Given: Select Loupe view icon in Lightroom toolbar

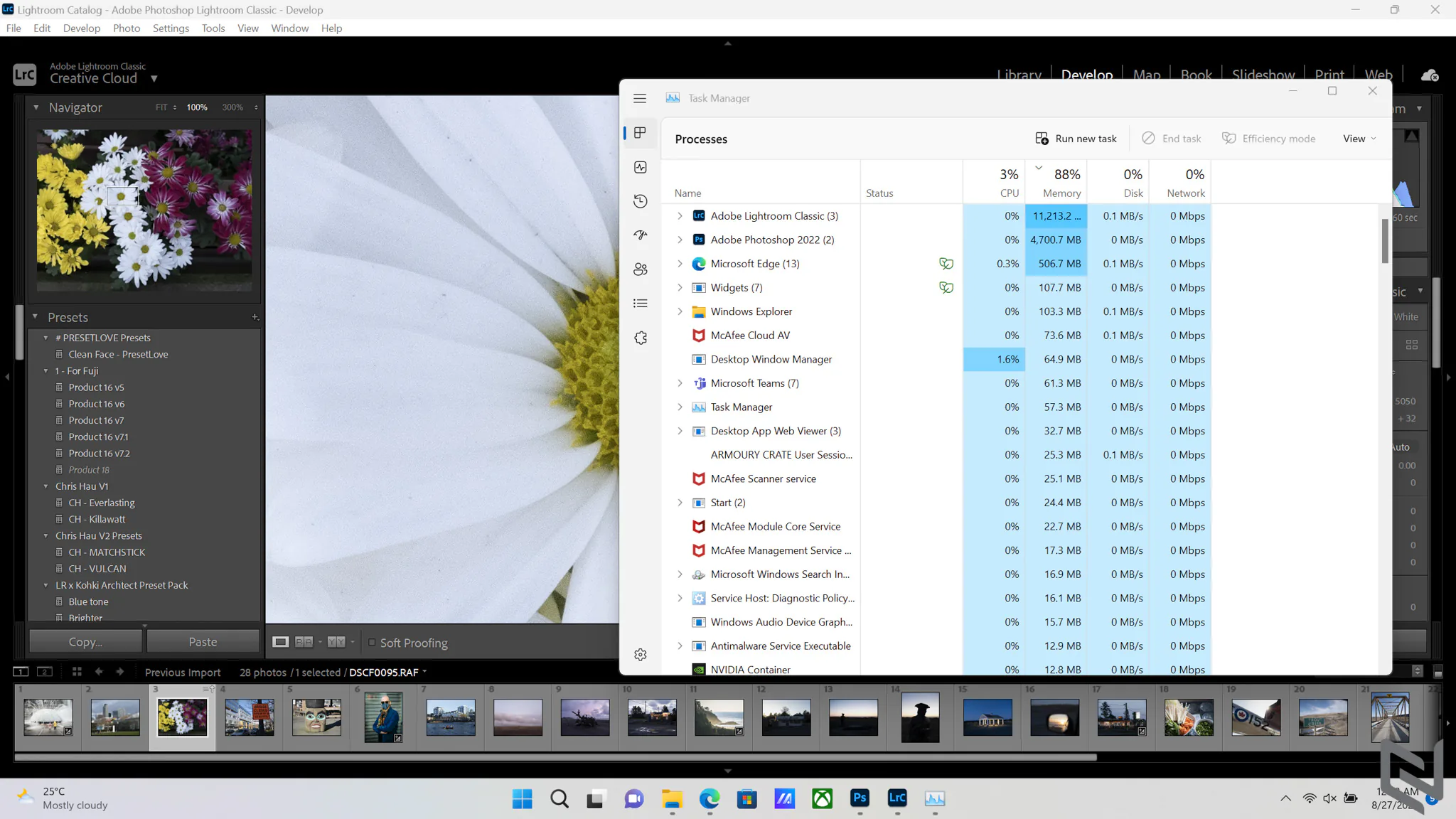Looking at the screenshot, I should (x=281, y=642).
